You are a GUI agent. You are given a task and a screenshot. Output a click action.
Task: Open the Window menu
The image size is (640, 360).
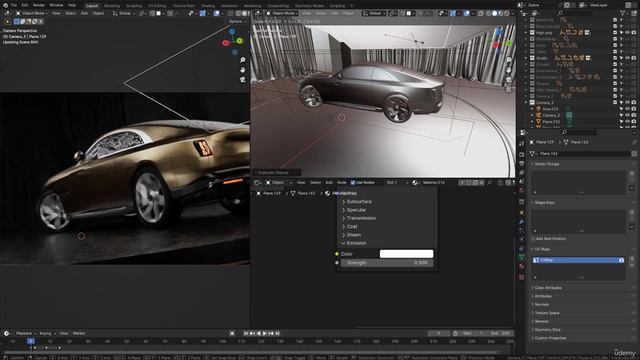click(56, 5)
